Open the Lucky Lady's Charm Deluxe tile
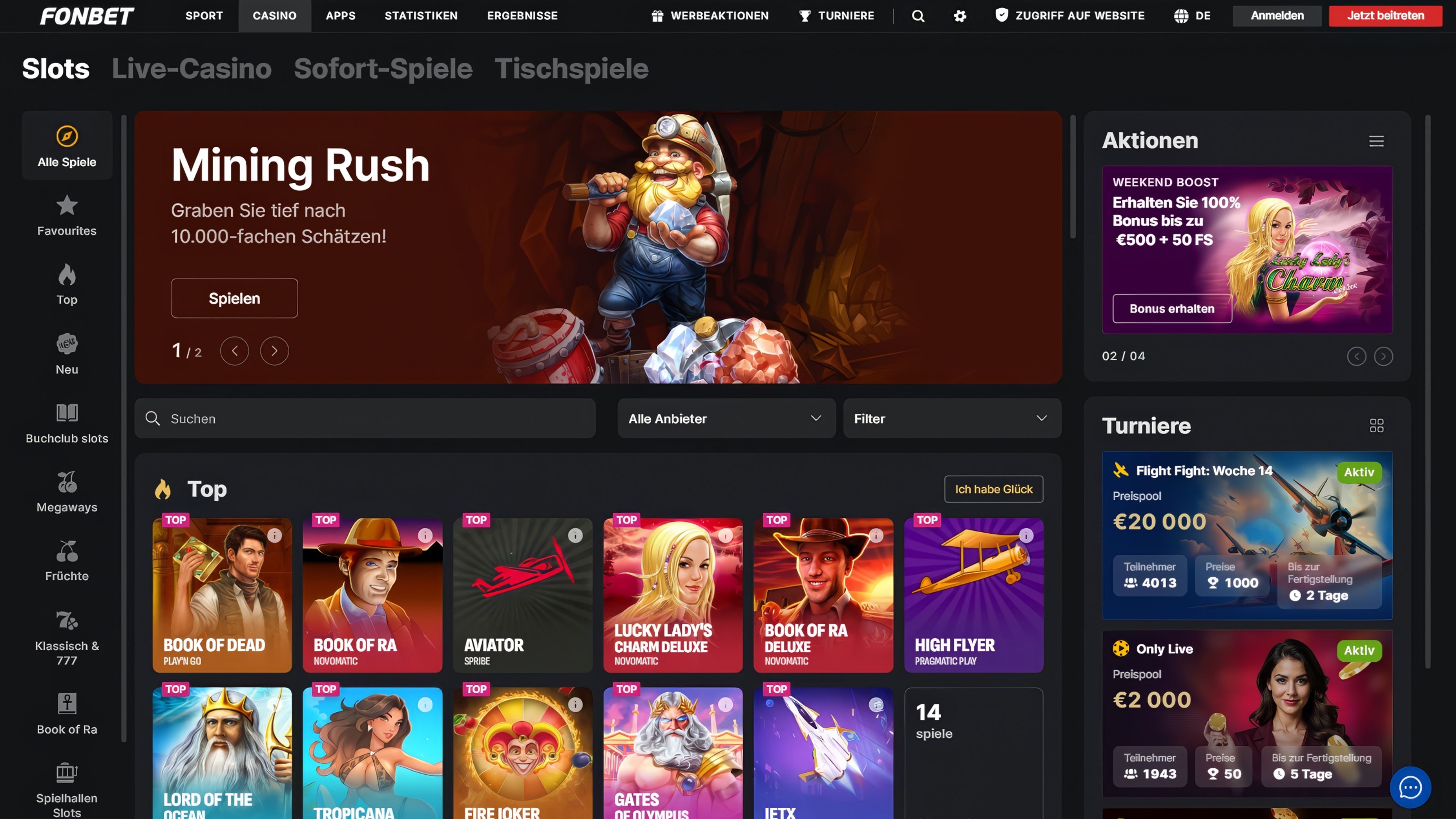 pos(673,595)
